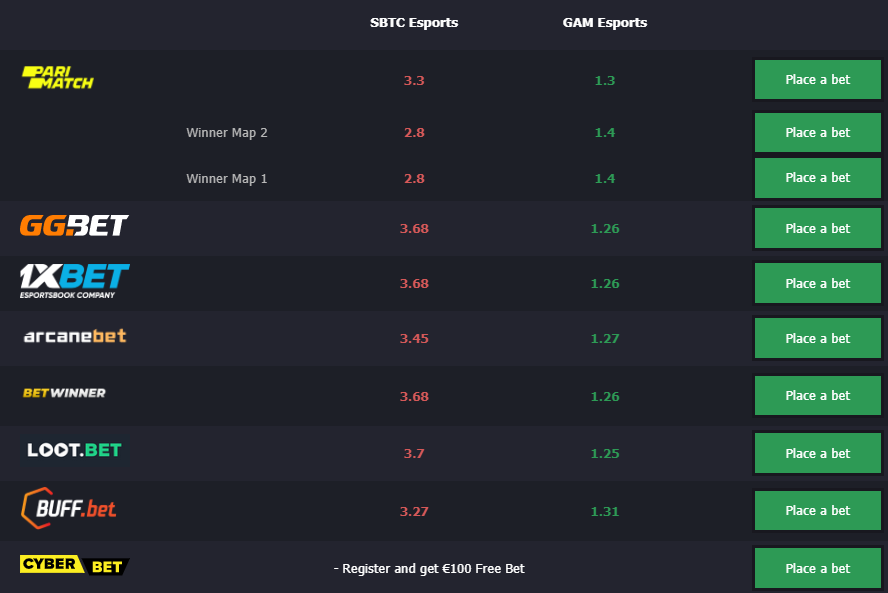
Task: Visit the BetWinner logo link
Action: click(64, 393)
